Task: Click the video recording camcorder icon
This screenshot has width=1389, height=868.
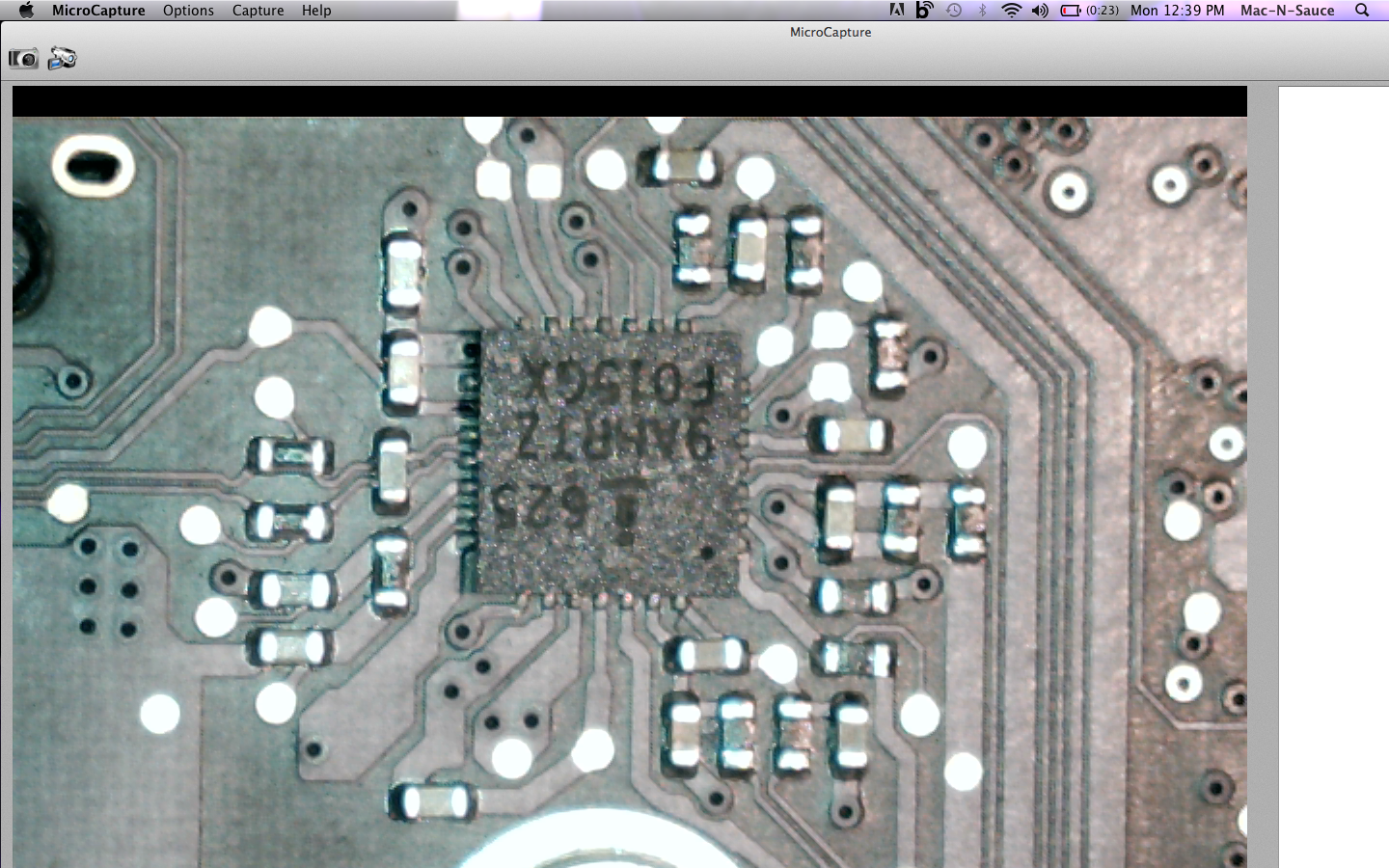Action: tap(63, 59)
